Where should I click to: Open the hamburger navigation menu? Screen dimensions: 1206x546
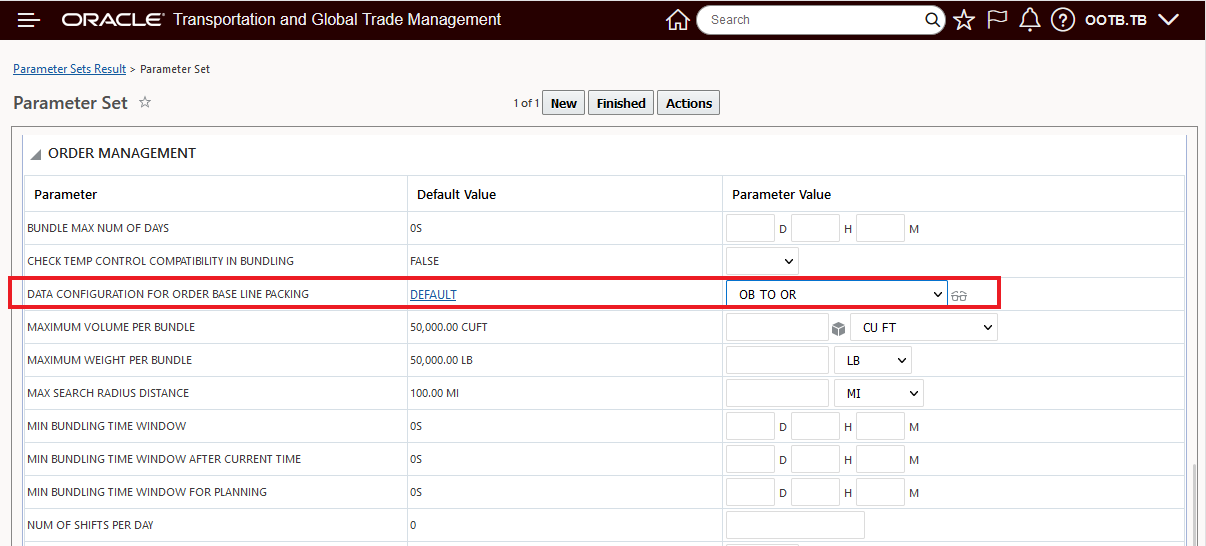(x=29, y=20)
